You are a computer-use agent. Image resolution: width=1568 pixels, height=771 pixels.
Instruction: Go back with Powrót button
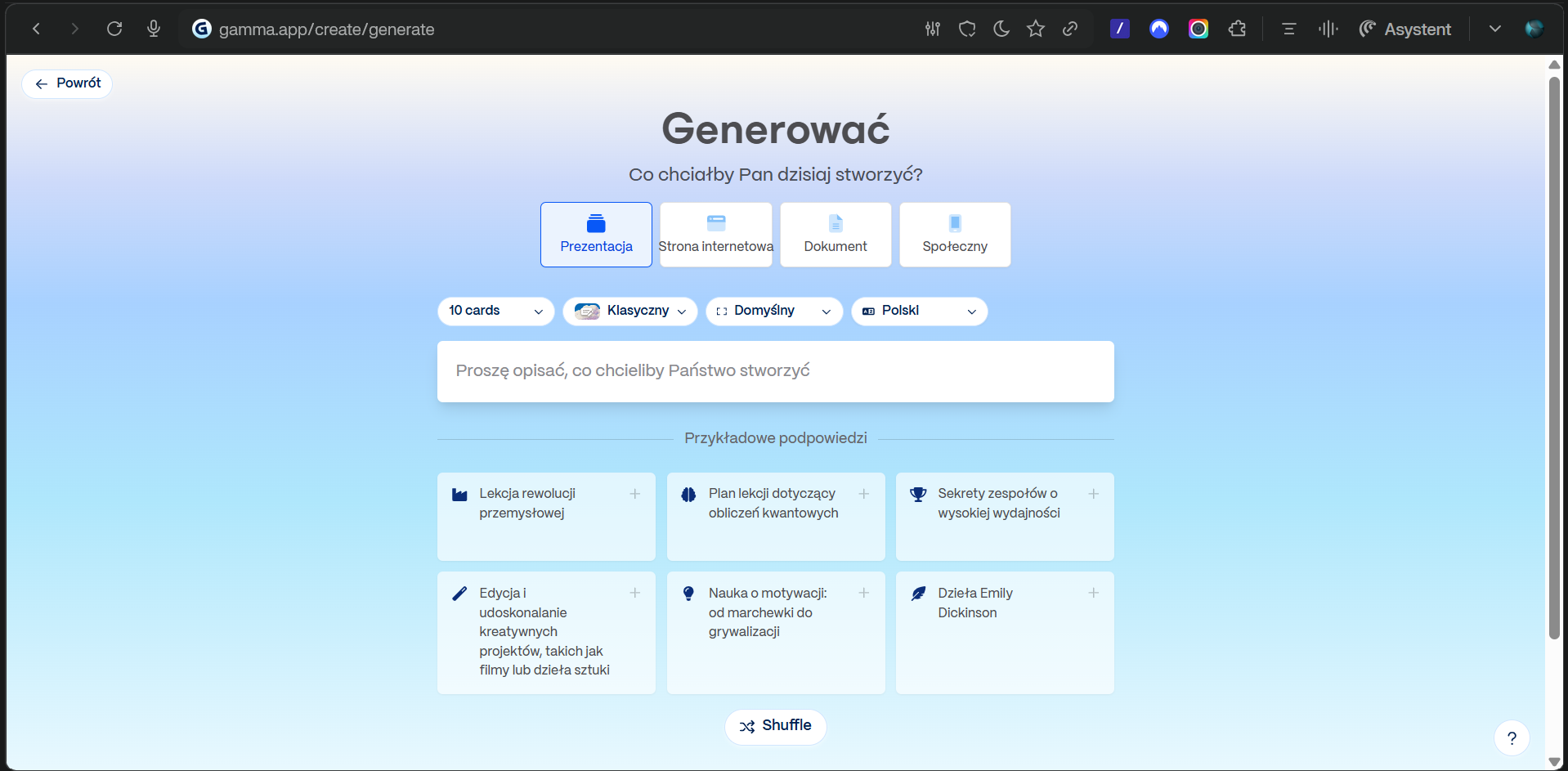click(67, 83)
